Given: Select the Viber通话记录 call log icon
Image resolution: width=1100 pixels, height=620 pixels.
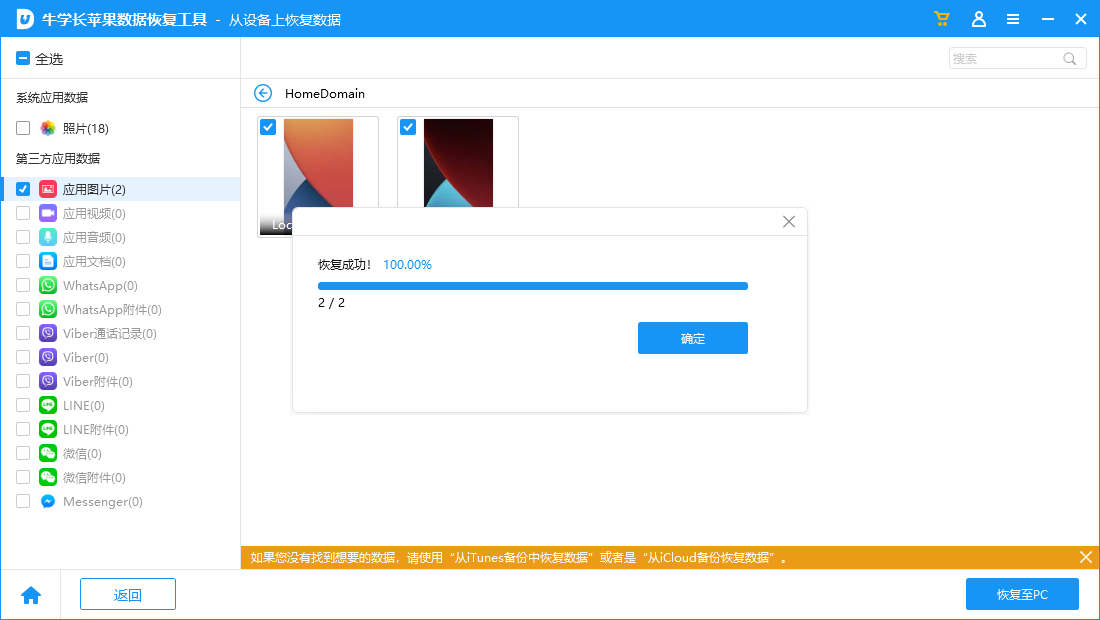Looking at the screenshot, I should [x=47, y=333].
